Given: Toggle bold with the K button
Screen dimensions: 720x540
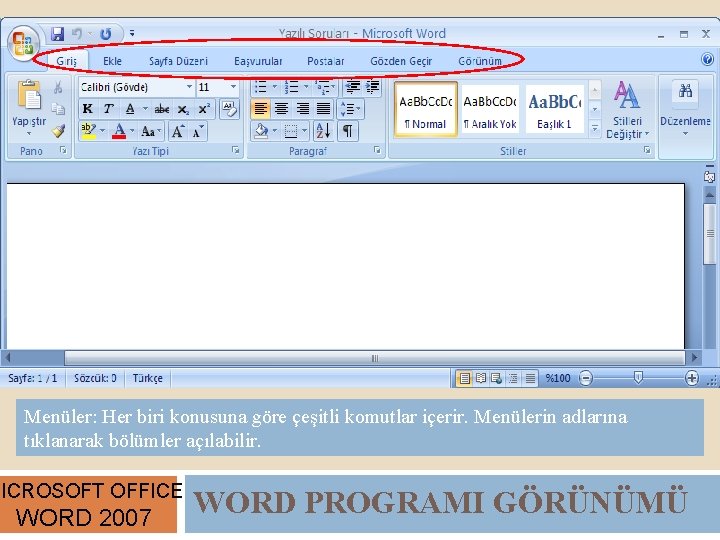Looking at the screenshot, I should 87,109.
